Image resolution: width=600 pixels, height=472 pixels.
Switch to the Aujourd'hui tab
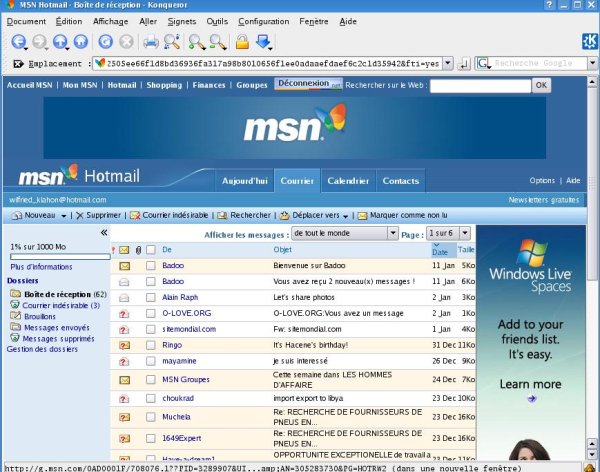pos(245,181)
